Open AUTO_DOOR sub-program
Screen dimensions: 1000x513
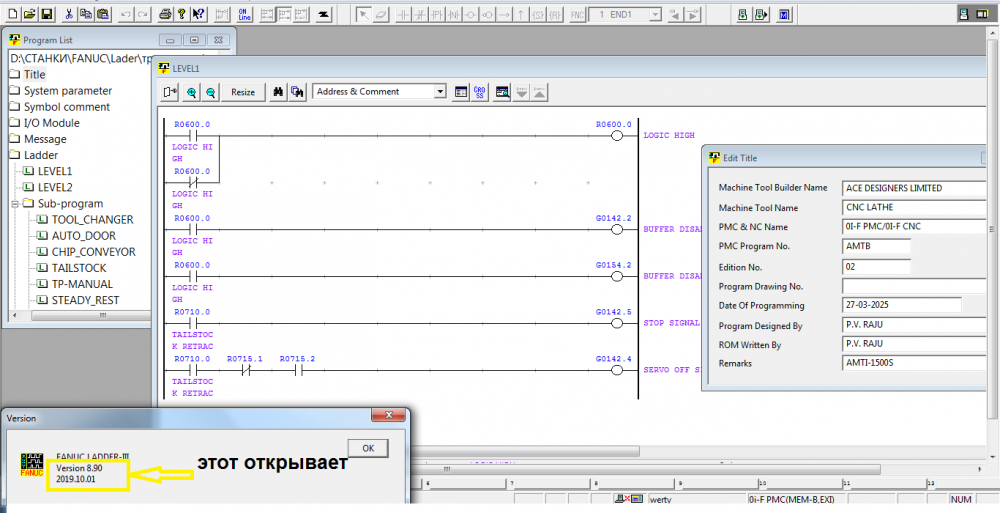(x=84, y=235)
